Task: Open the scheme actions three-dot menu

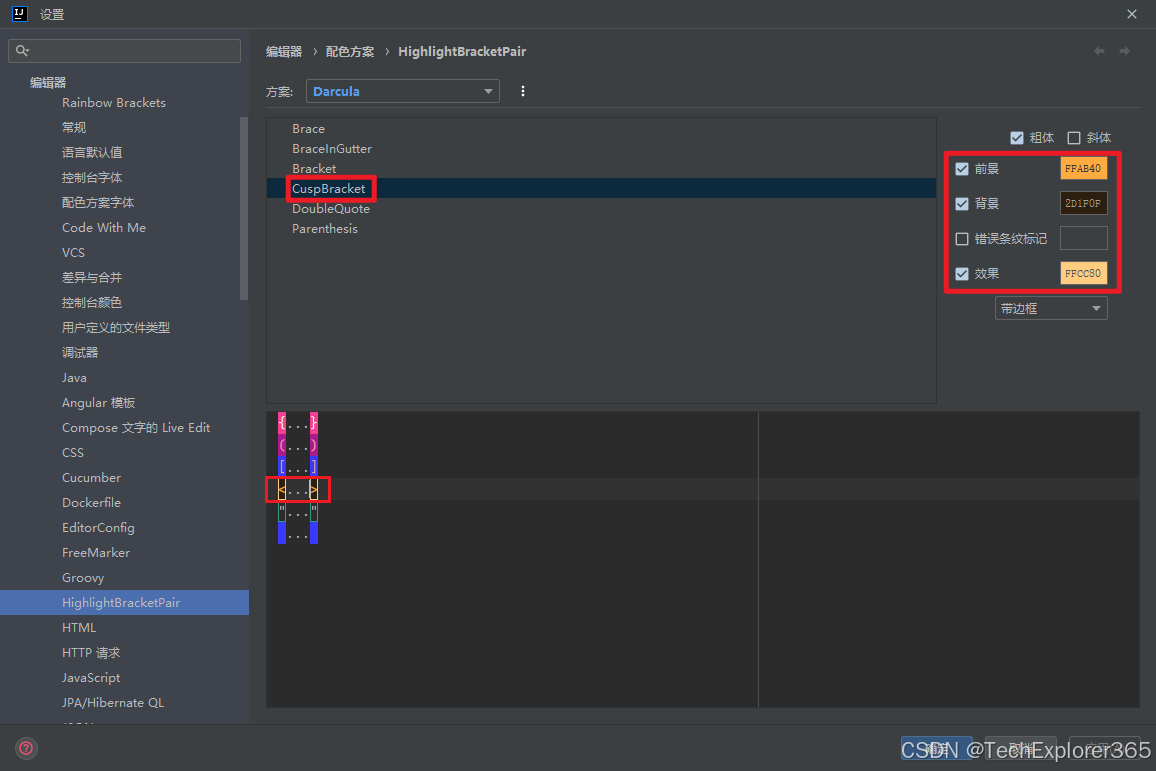Action: (523, 91)
